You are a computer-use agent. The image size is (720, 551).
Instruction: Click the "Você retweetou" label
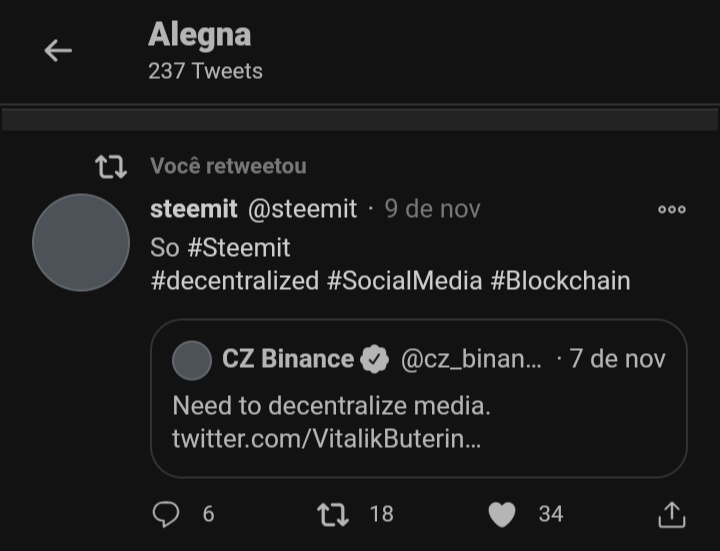(228, 166)
